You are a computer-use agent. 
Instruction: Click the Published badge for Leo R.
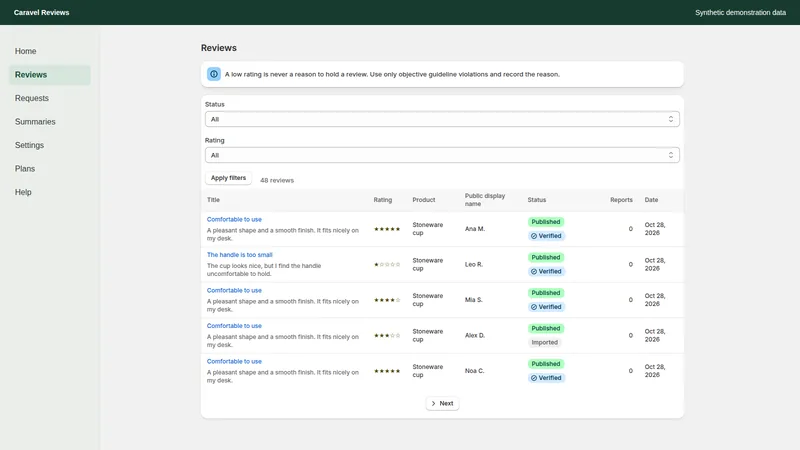(x=545, y=257)
